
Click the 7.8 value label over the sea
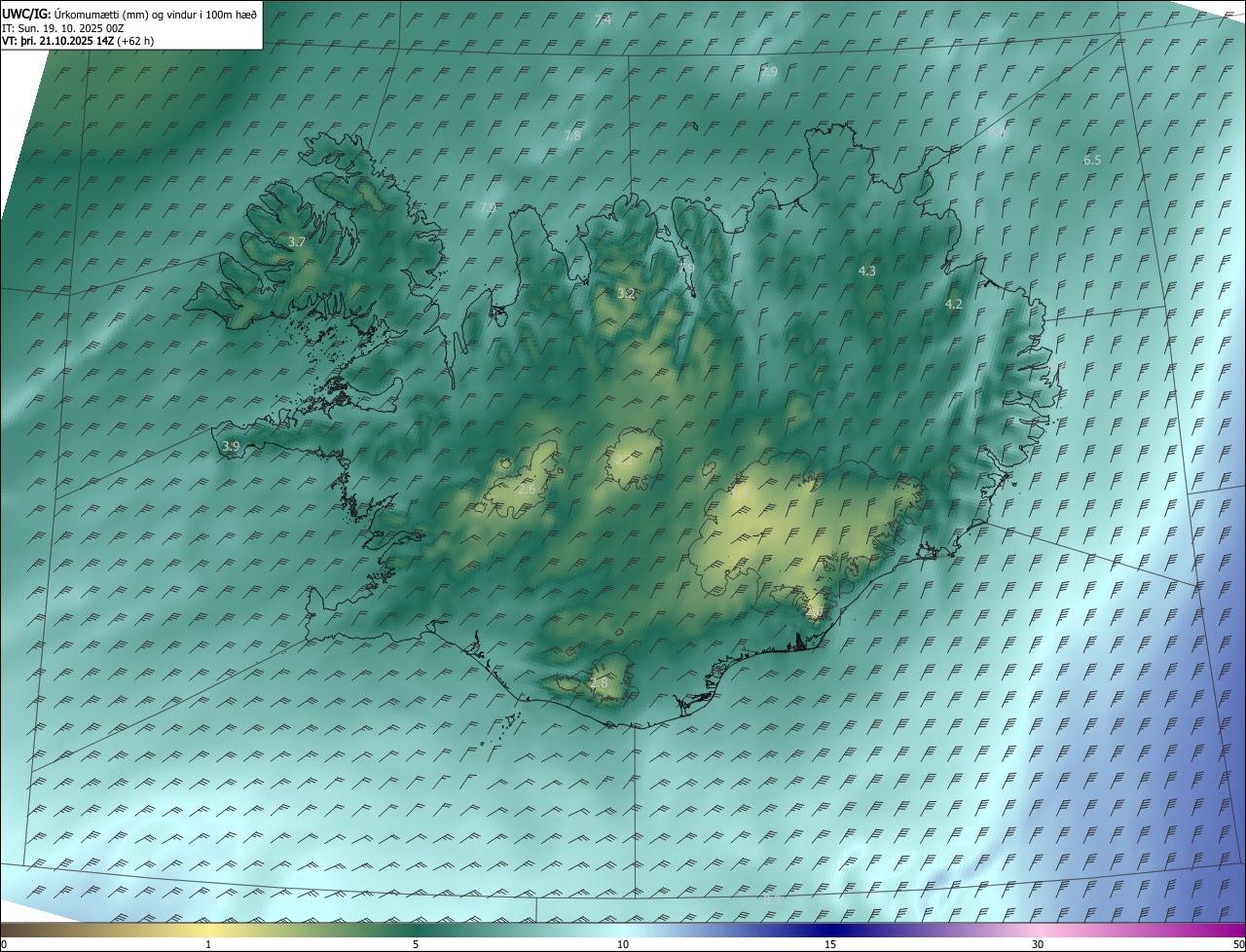[572, 135]
